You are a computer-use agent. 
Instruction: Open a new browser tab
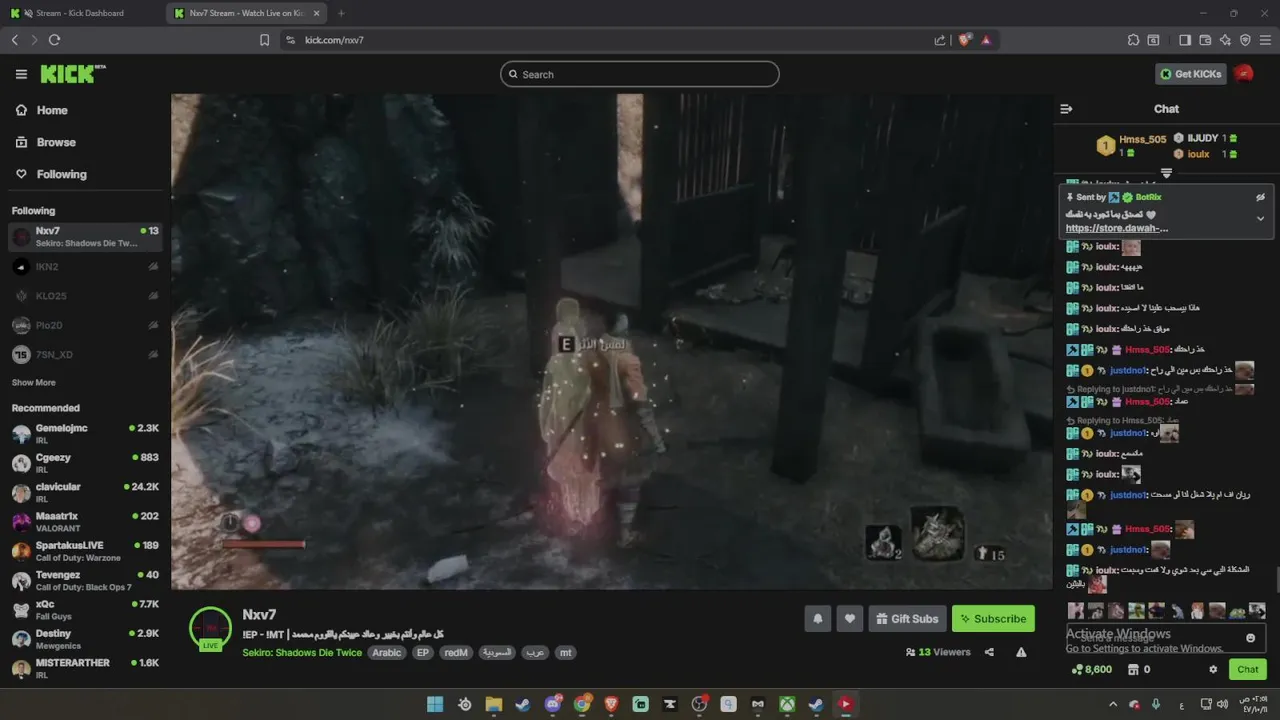[x=341, y=13]
